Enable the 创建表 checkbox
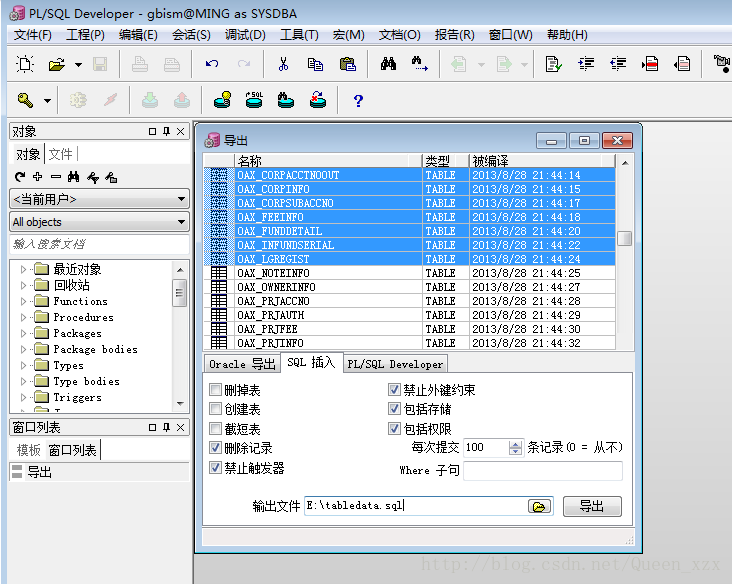732x584 pixels. pos(215,409)
